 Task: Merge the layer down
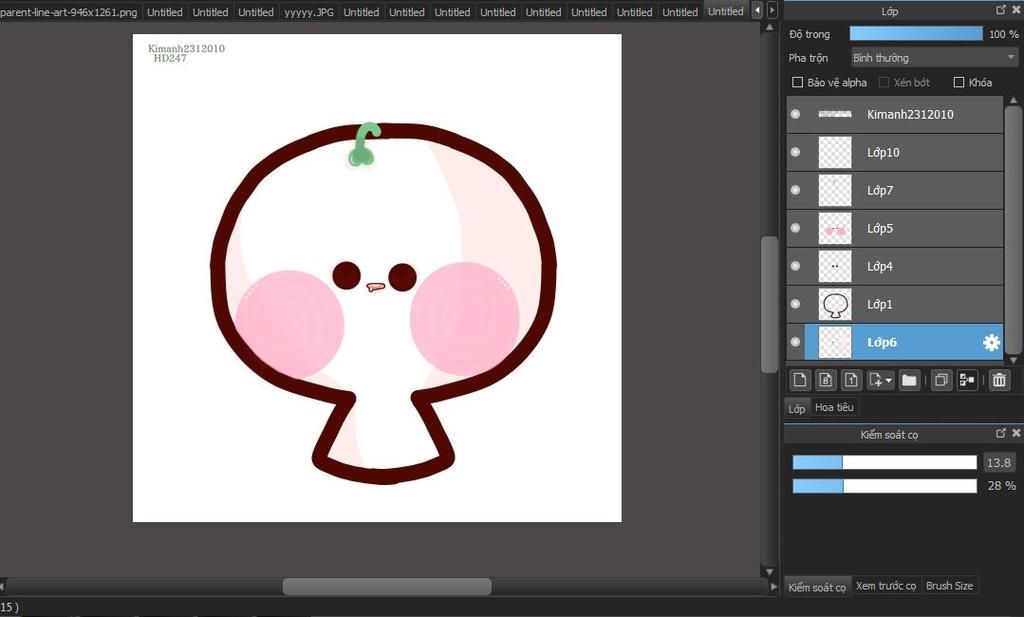coord(967,380)
